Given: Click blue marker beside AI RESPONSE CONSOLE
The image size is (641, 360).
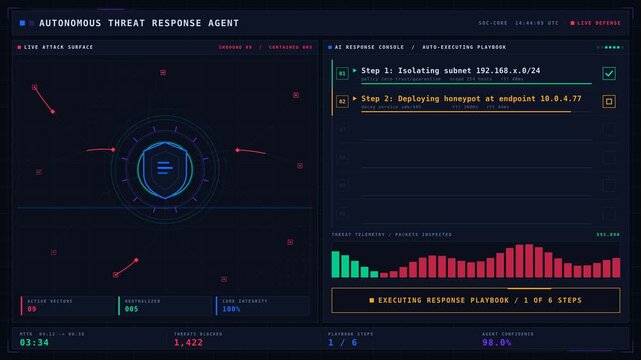Looking at the screenshot, I should pyautogui.click(x=330, y=47).
